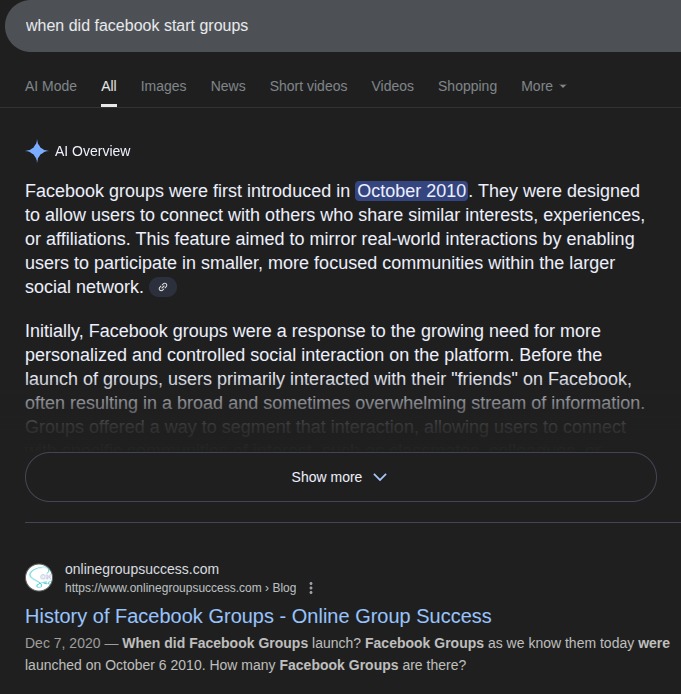Click the search box containing 'when did facebook start groups'
The height and width of the screenshot is (694, 681).
(x=343, y=26)
